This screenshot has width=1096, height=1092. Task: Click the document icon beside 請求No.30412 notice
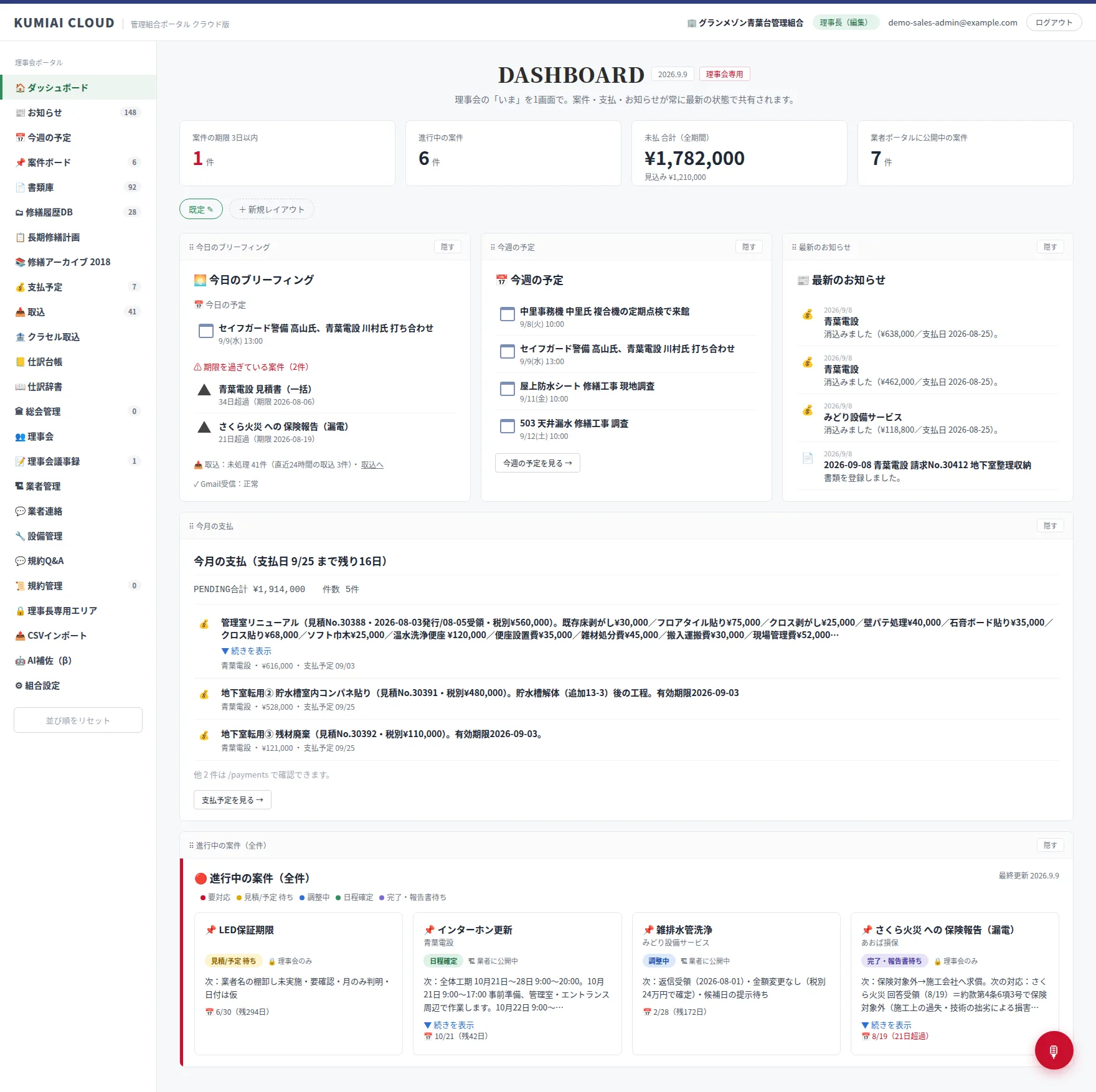point(808,458)
